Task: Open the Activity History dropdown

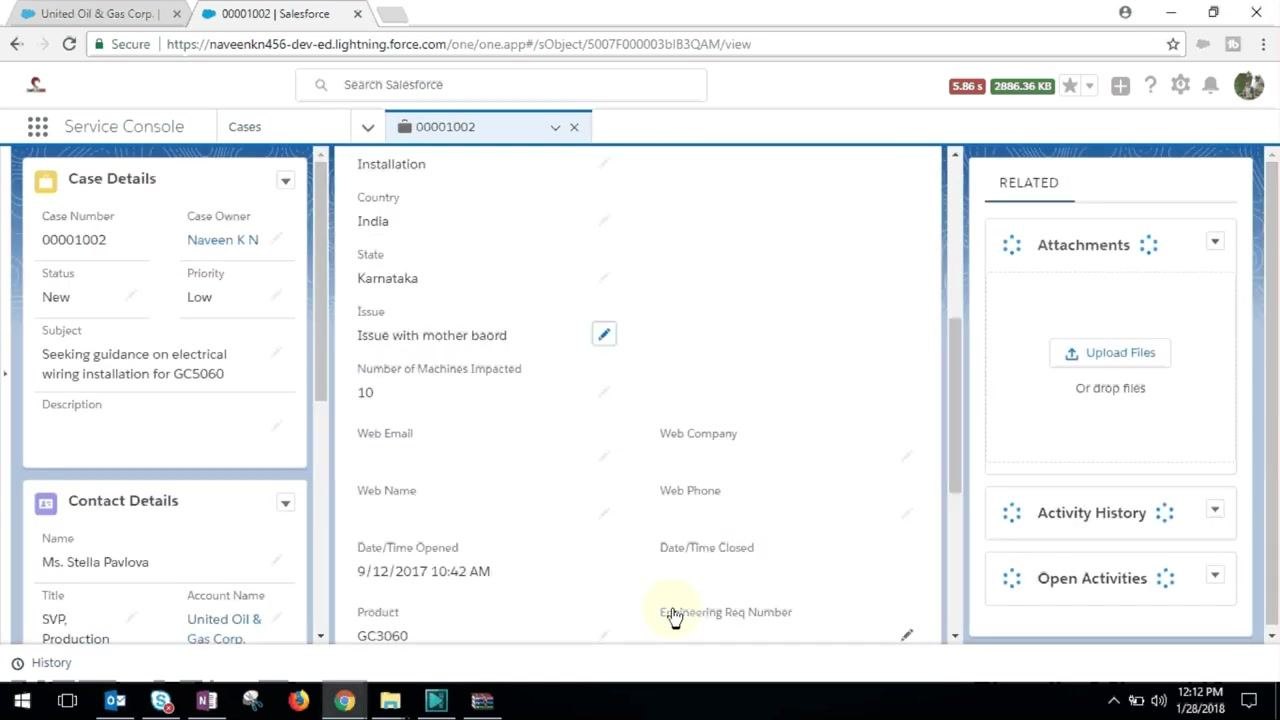Action: coord(1215,510)
